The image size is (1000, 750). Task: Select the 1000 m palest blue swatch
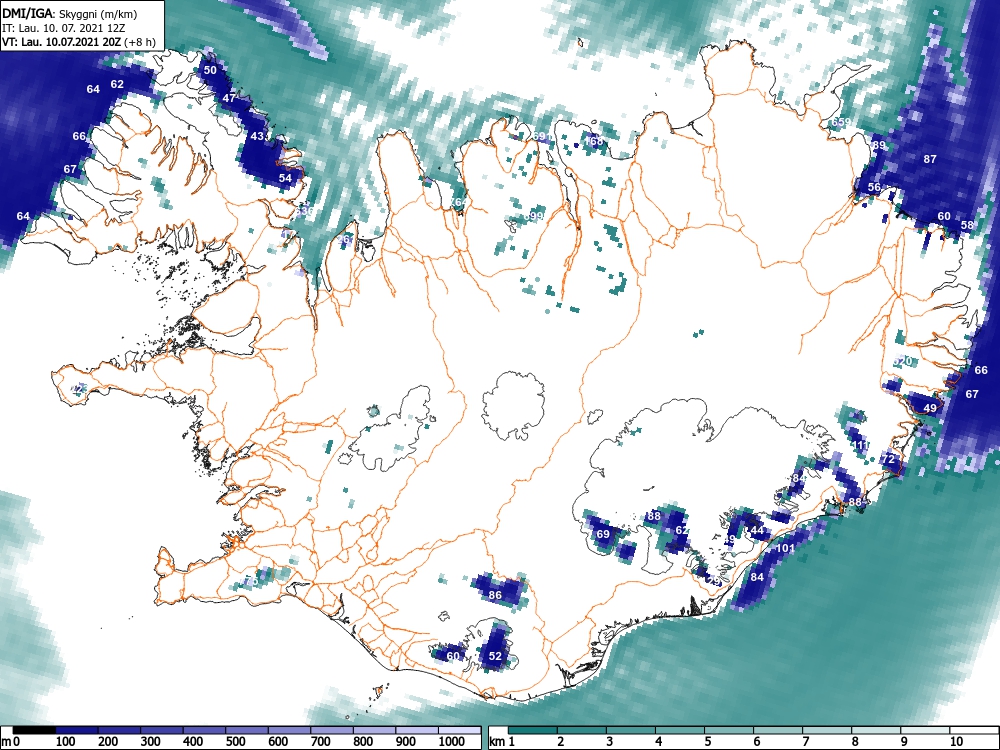(459, 730)
